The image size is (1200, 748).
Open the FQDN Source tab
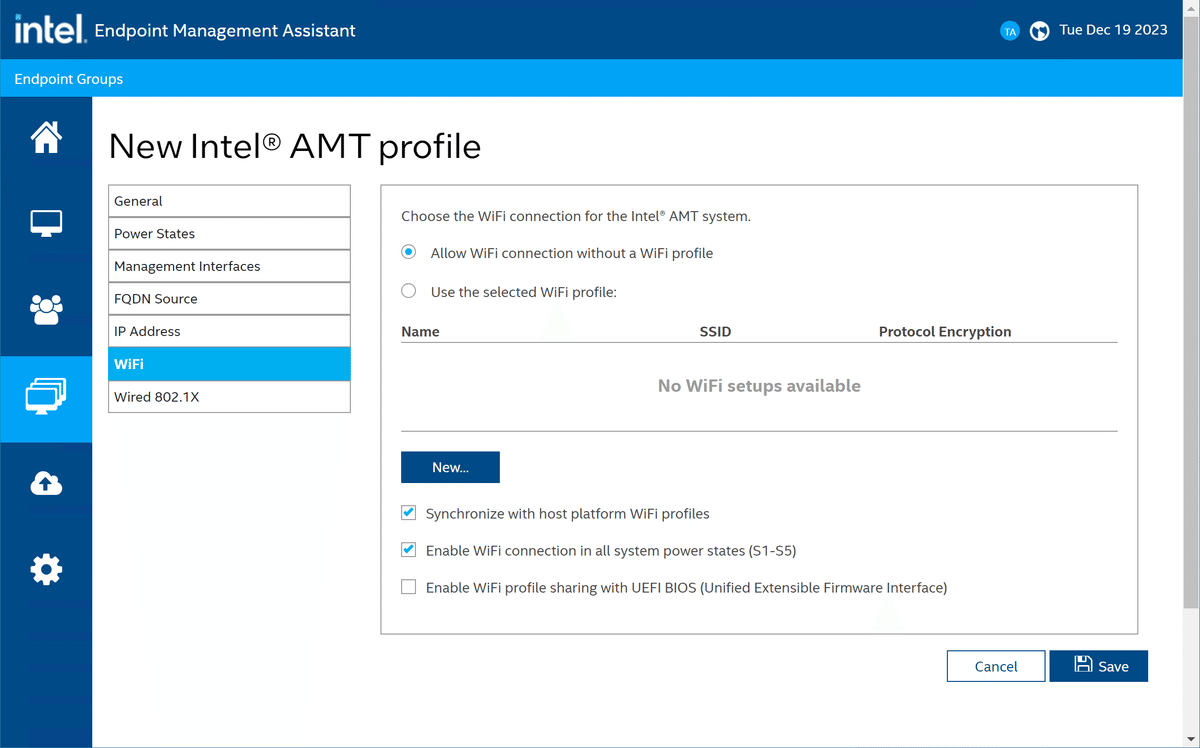pyautogui.click(x=229, y=299)
